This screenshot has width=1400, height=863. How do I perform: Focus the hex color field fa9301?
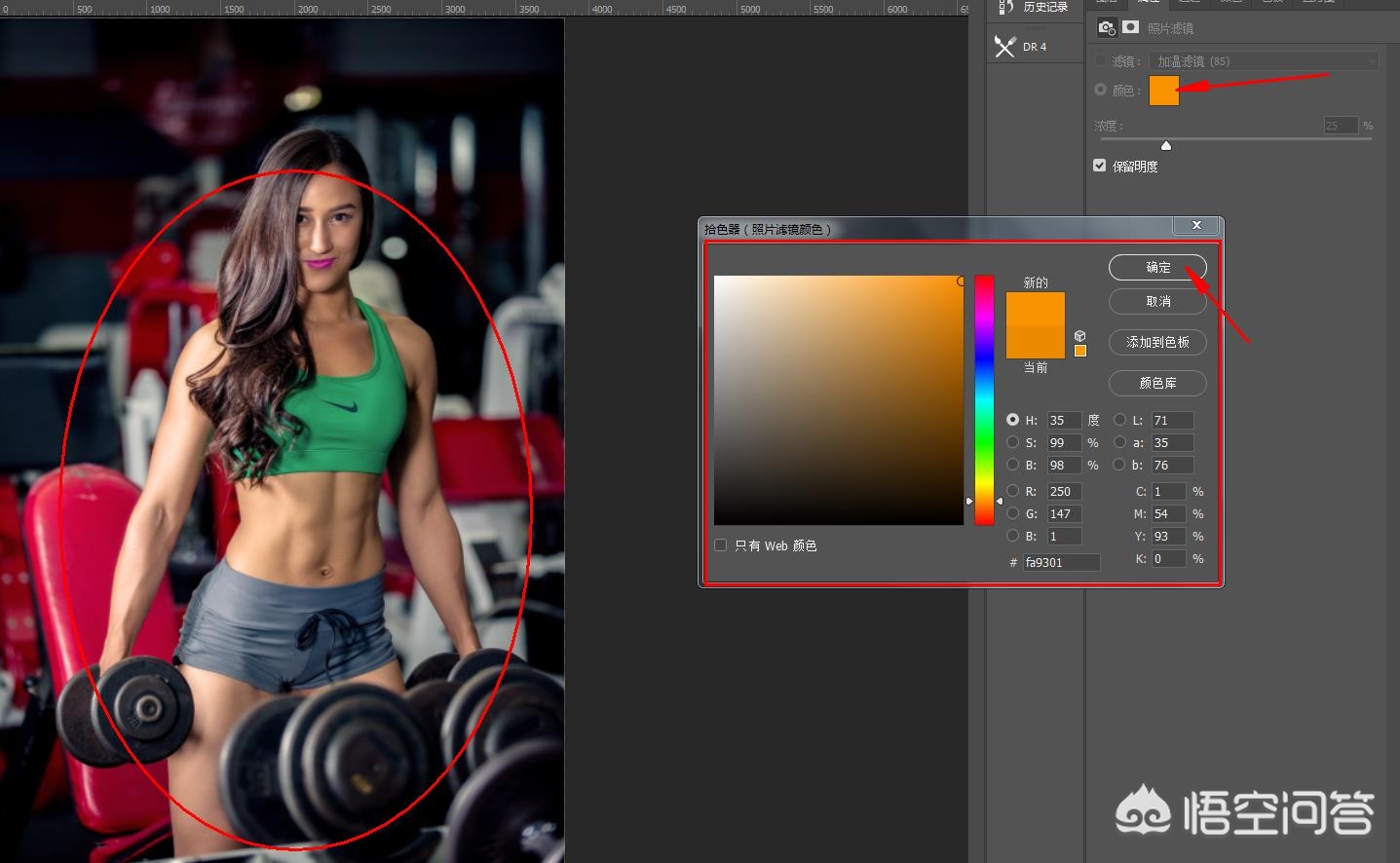click(x=1061, y=562)
